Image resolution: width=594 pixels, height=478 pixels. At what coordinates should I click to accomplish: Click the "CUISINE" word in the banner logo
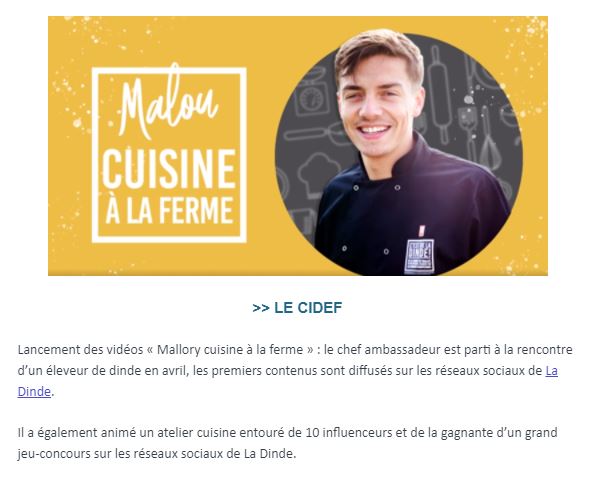pos(169,169)
